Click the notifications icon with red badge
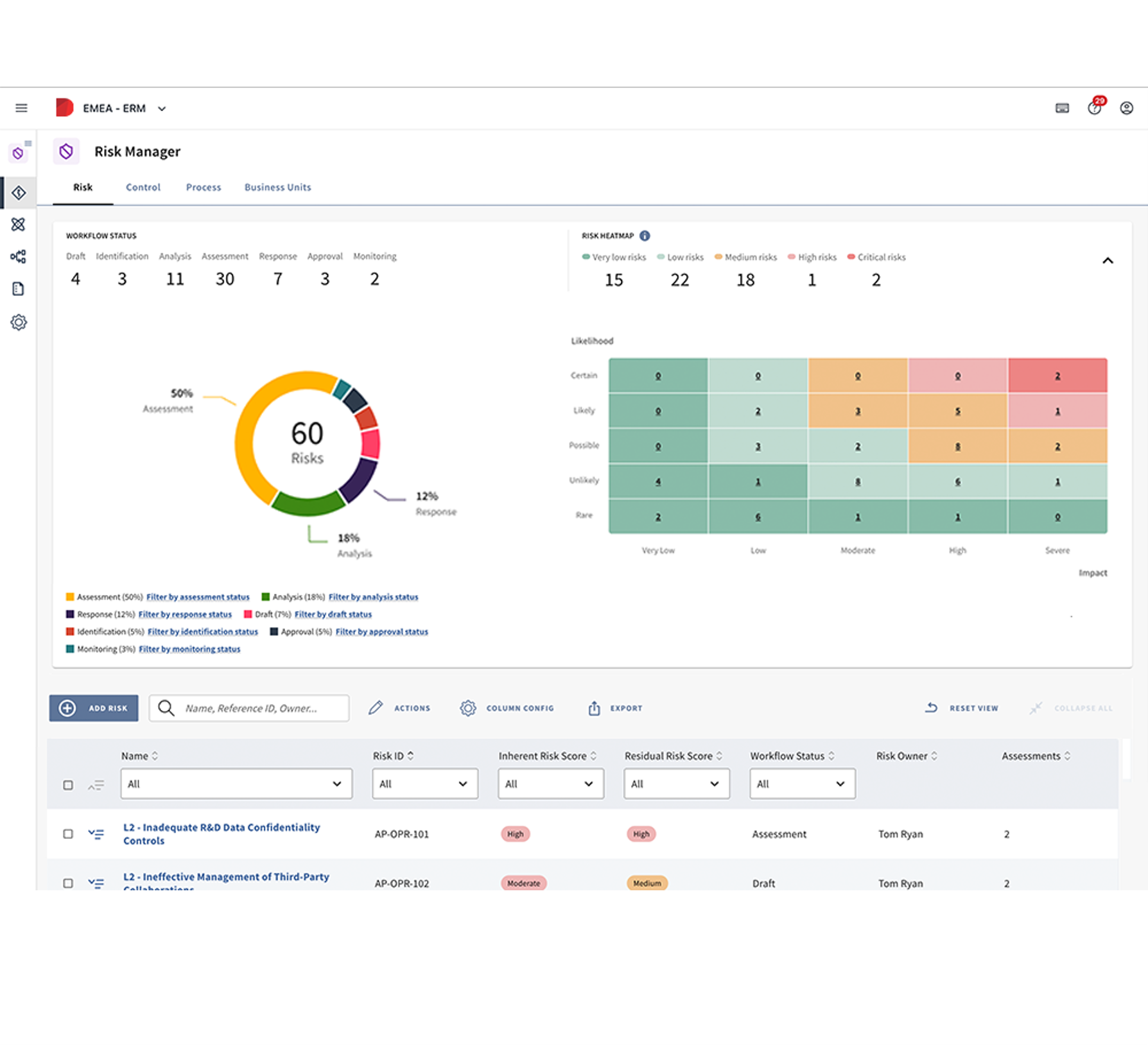The width and height of the screenshot is (1148, 1045). [x=1095, y=107]
